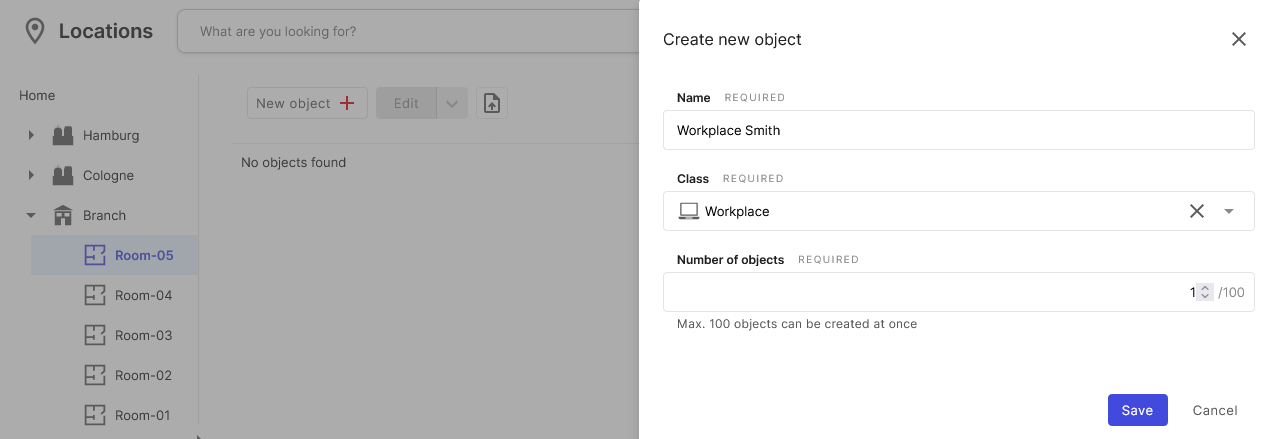Expand the Cologne tree node

tap(31, 175)
